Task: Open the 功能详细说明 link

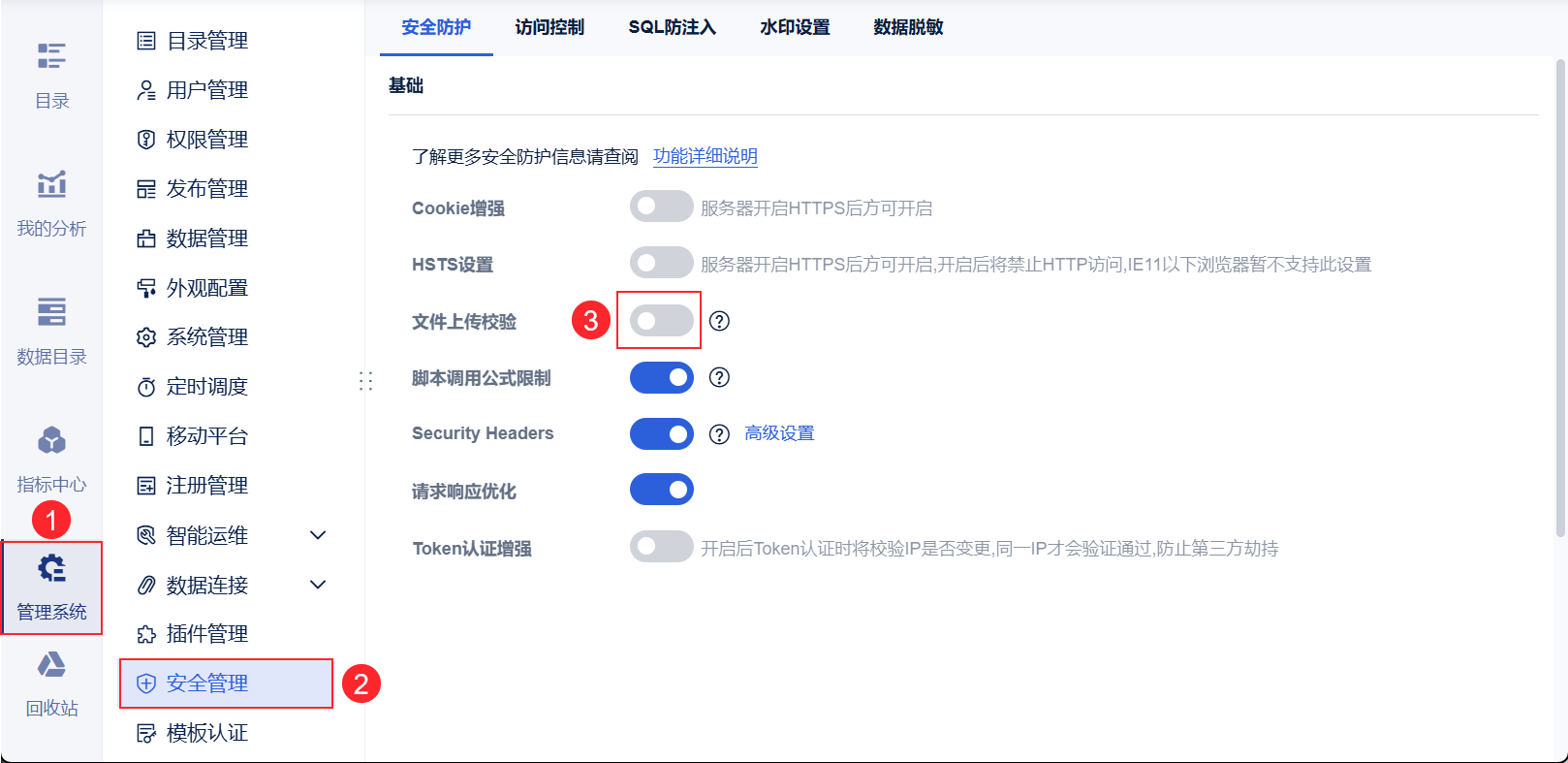Action: [x=705, y=156]
